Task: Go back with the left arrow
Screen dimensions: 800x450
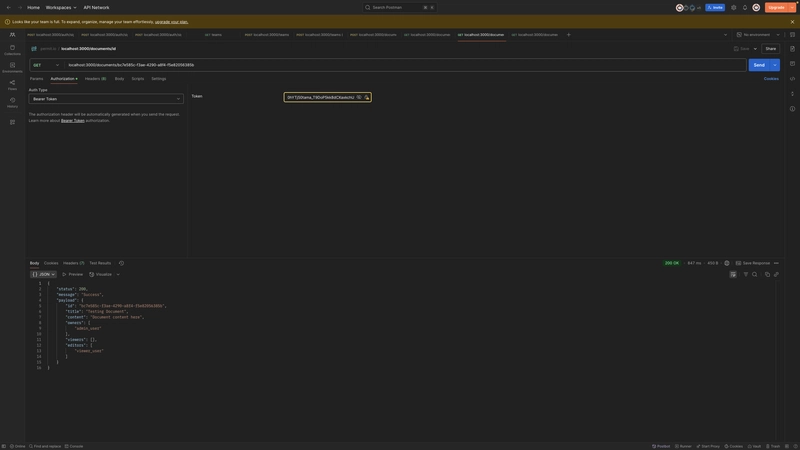Action: [x=9, y=8]
